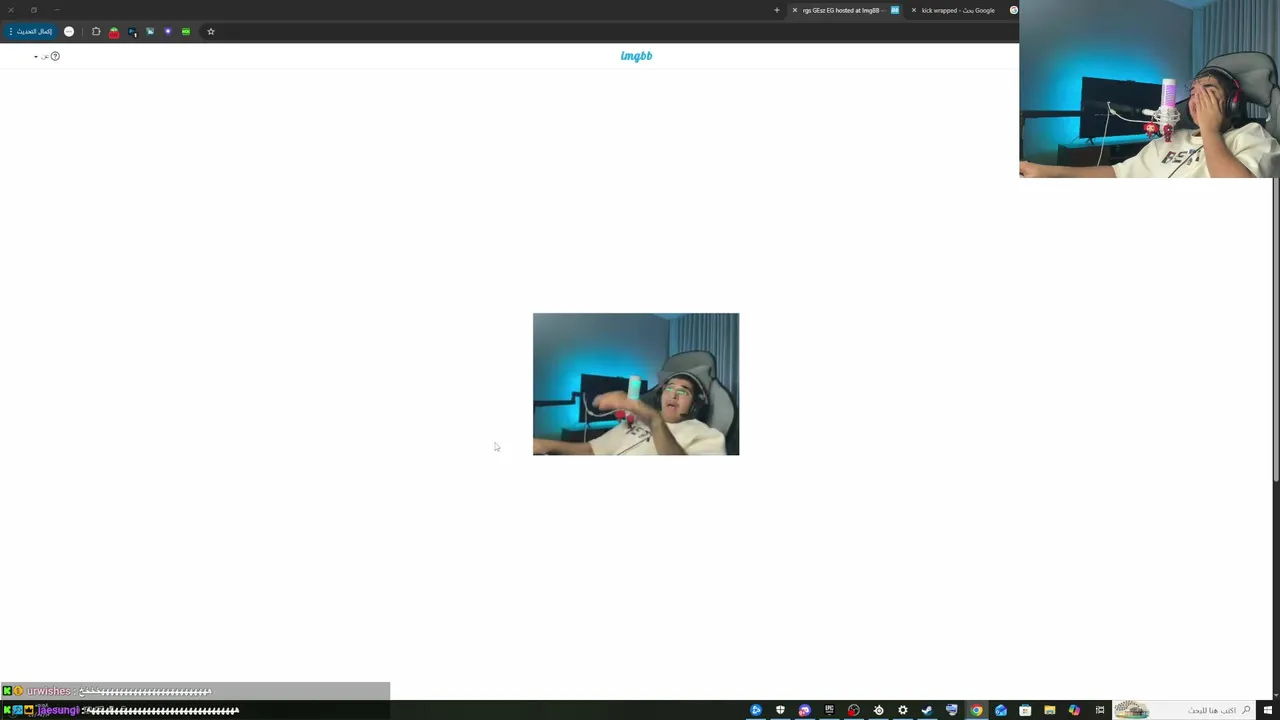This screenshot has width=1280, height=720.
Task: Open Microsoft Copilot from taskbar
Action: 1074,710
